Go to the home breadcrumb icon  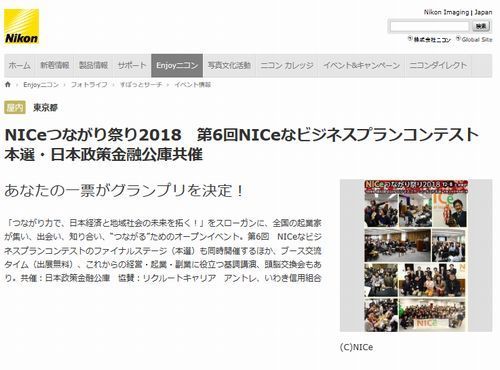pyautogui.click(x=8, y=84)
